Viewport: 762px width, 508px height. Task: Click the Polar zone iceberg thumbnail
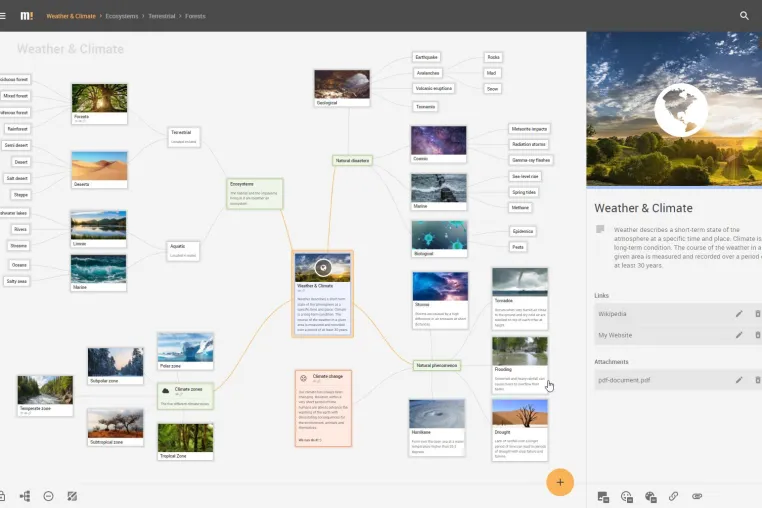pyautogui.click(x=185, y=347)
